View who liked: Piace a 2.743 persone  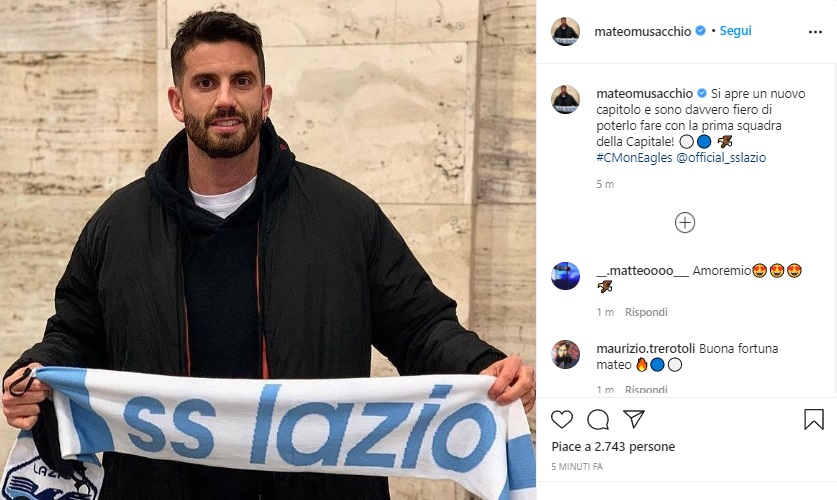[613, 447]
